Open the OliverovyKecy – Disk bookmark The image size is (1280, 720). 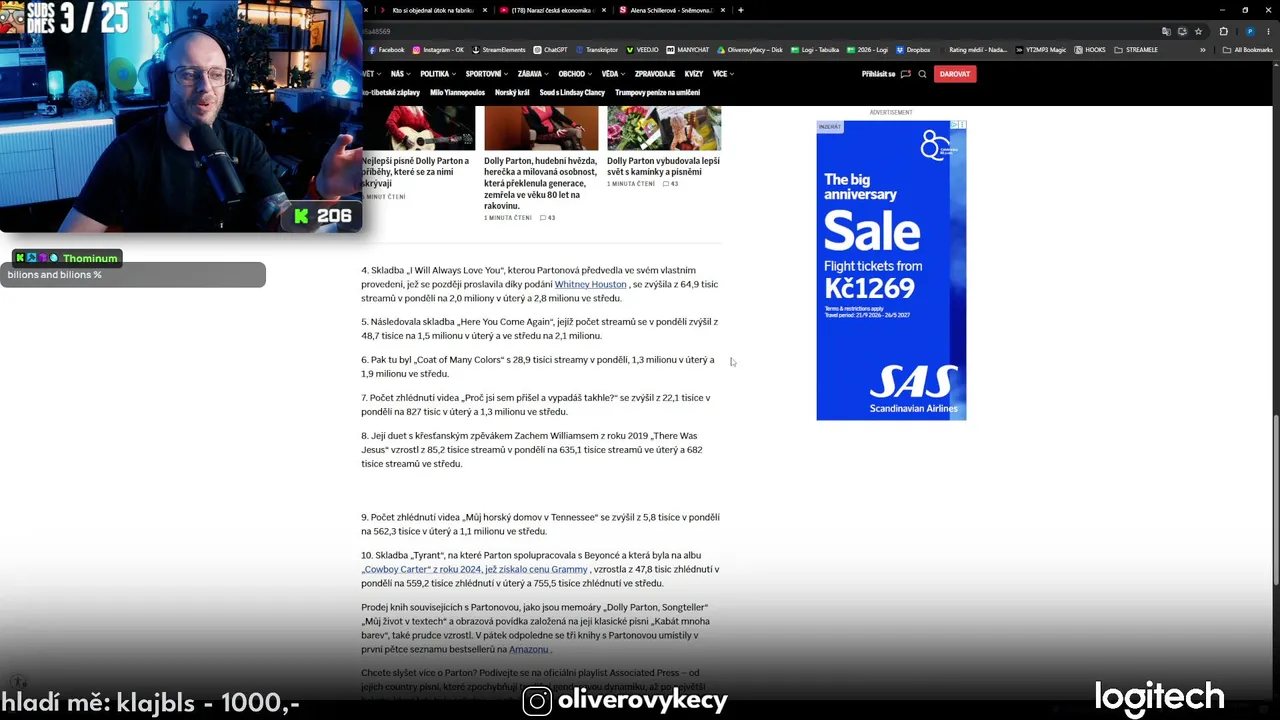coord(749,49)
